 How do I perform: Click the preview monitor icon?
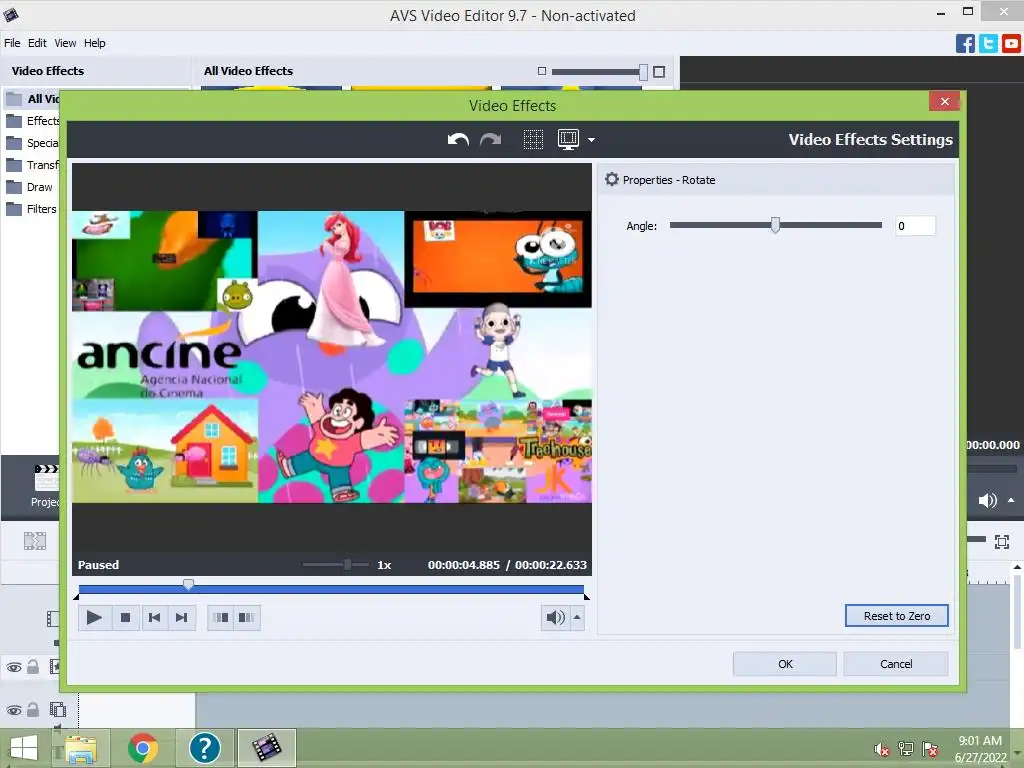click(568, 139)
